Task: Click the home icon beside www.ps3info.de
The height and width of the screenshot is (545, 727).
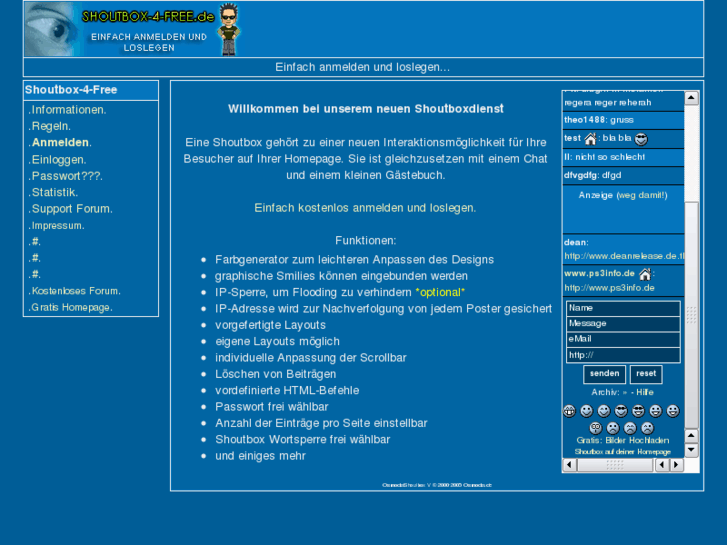Action: 645,274
